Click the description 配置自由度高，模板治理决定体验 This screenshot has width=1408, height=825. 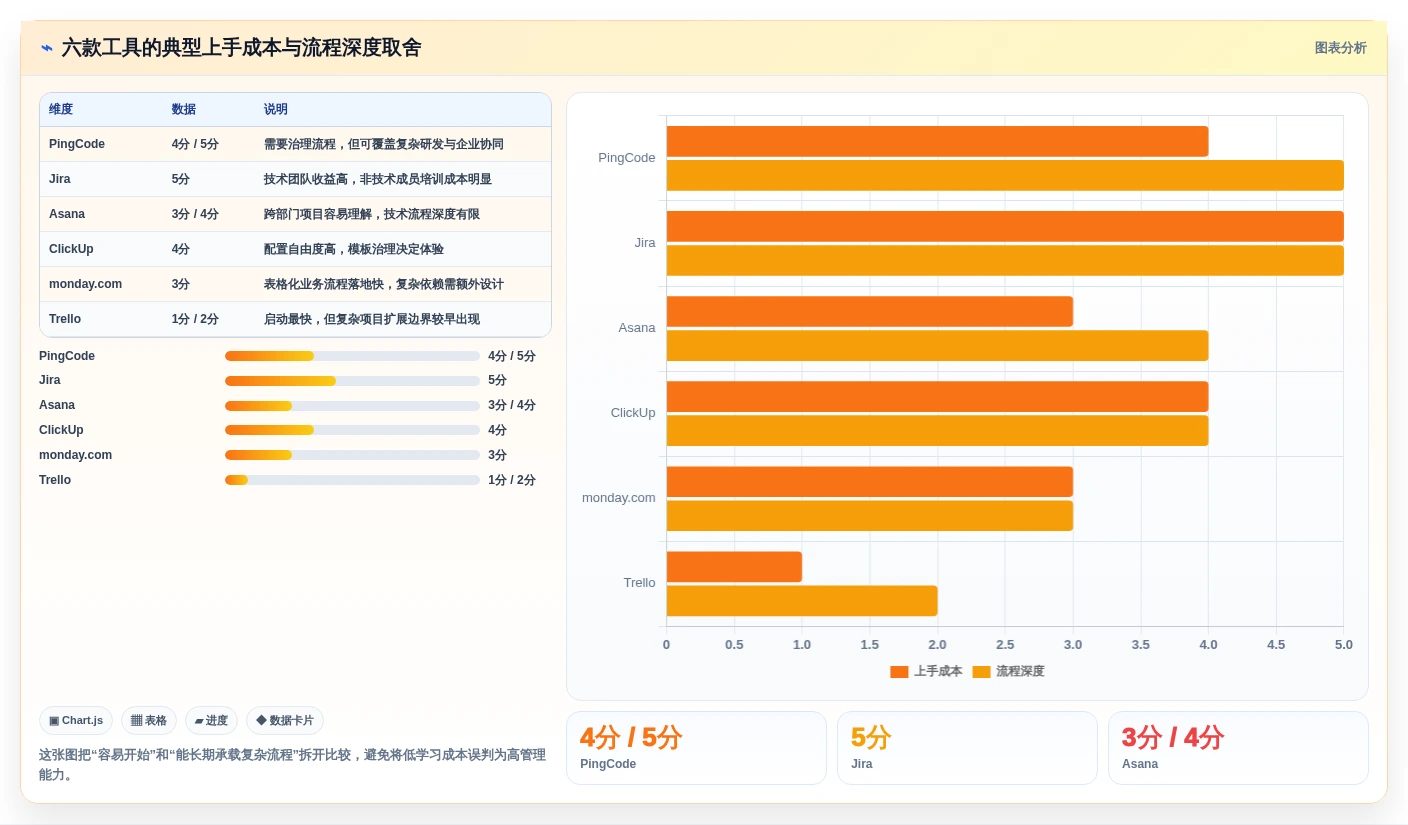tap(354, 249)
